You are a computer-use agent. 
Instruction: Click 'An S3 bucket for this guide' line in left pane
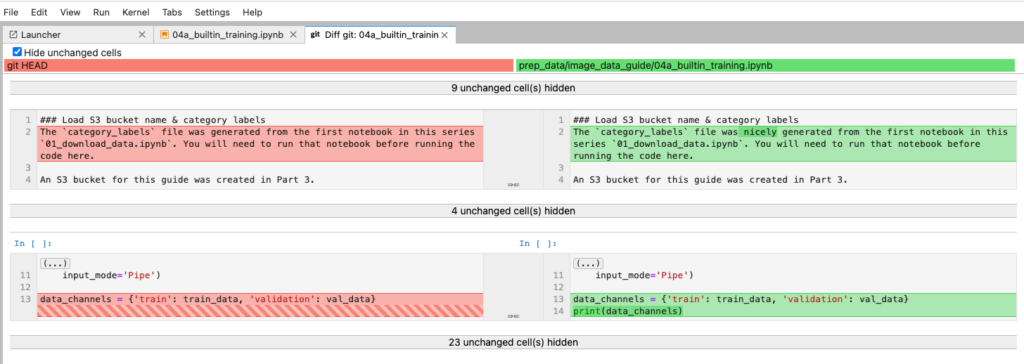[x=177, y=179]
